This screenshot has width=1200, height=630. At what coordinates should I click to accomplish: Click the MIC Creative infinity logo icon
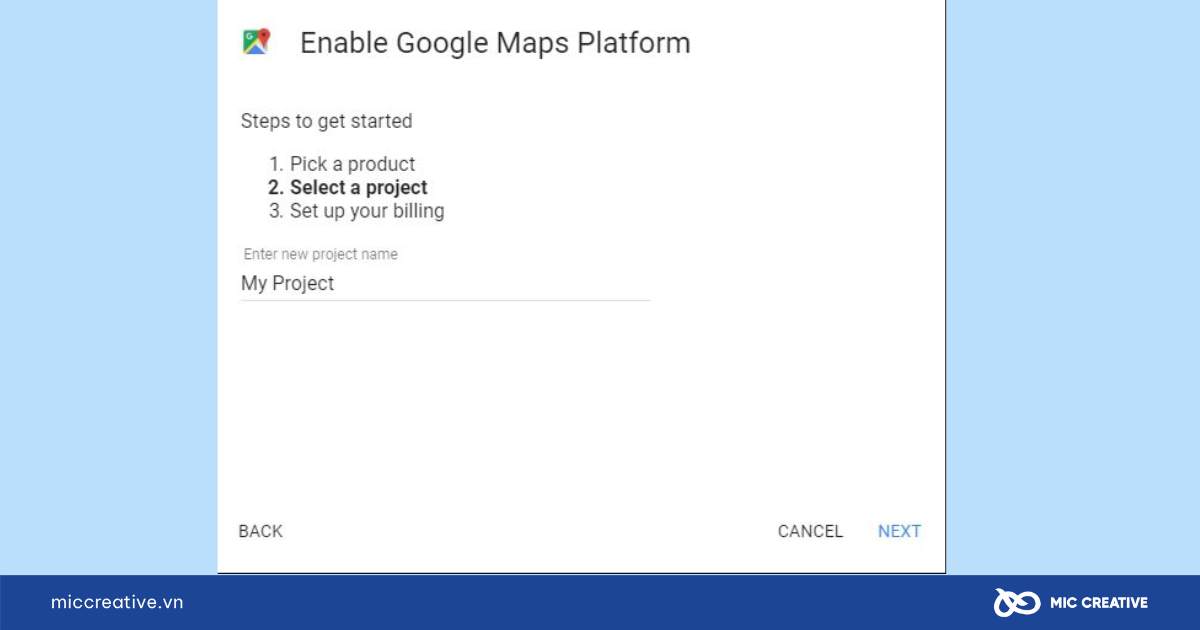click(1016, 602)
